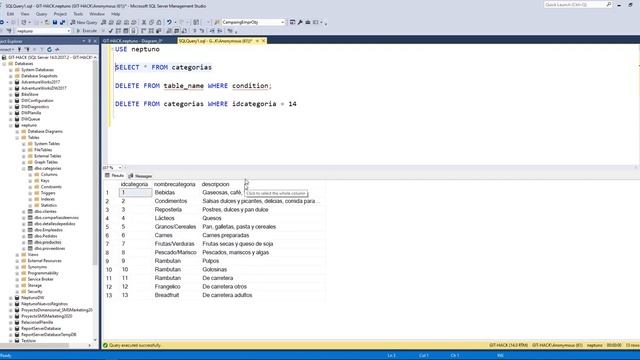Collapse the neptuno database node

[11, 125]
